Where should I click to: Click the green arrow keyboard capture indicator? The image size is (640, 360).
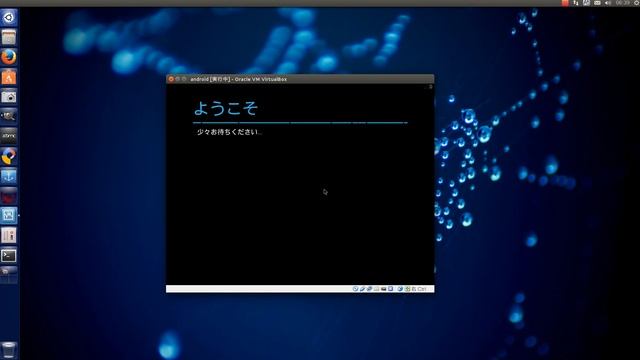click(x=407, y=289)
